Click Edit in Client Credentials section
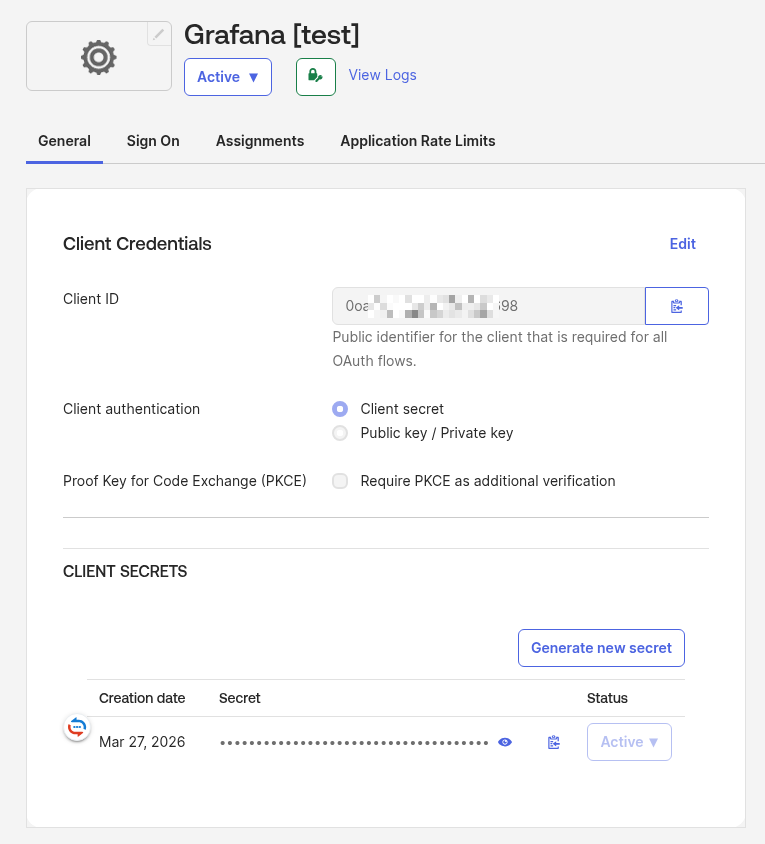 click(x=682, y=244)
